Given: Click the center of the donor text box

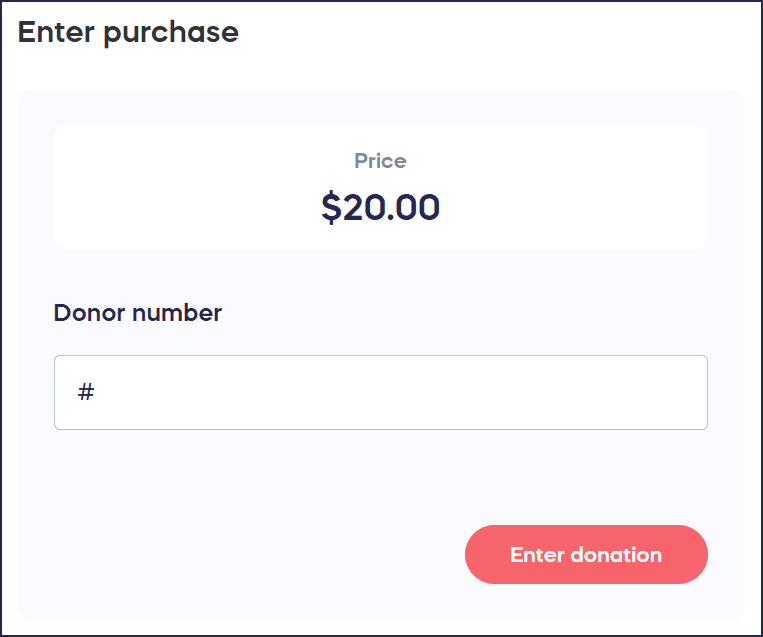Looking at the screenshot, I should pyautogui.click(x=380, y=392).
